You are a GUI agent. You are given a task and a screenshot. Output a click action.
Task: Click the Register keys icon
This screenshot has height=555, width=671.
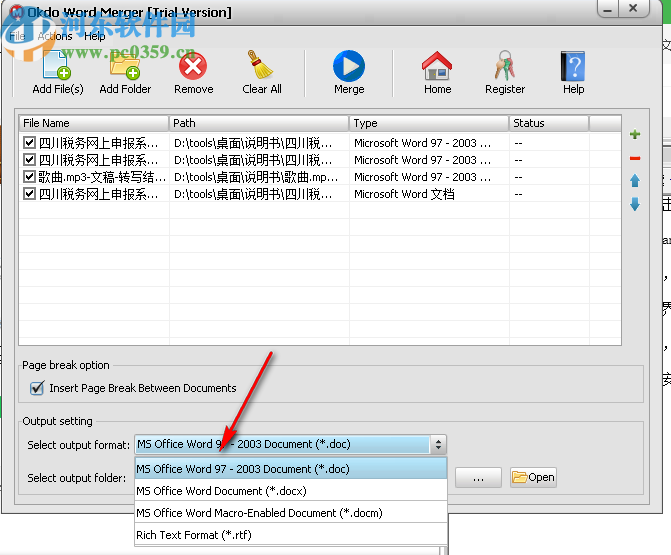[505, 65]
